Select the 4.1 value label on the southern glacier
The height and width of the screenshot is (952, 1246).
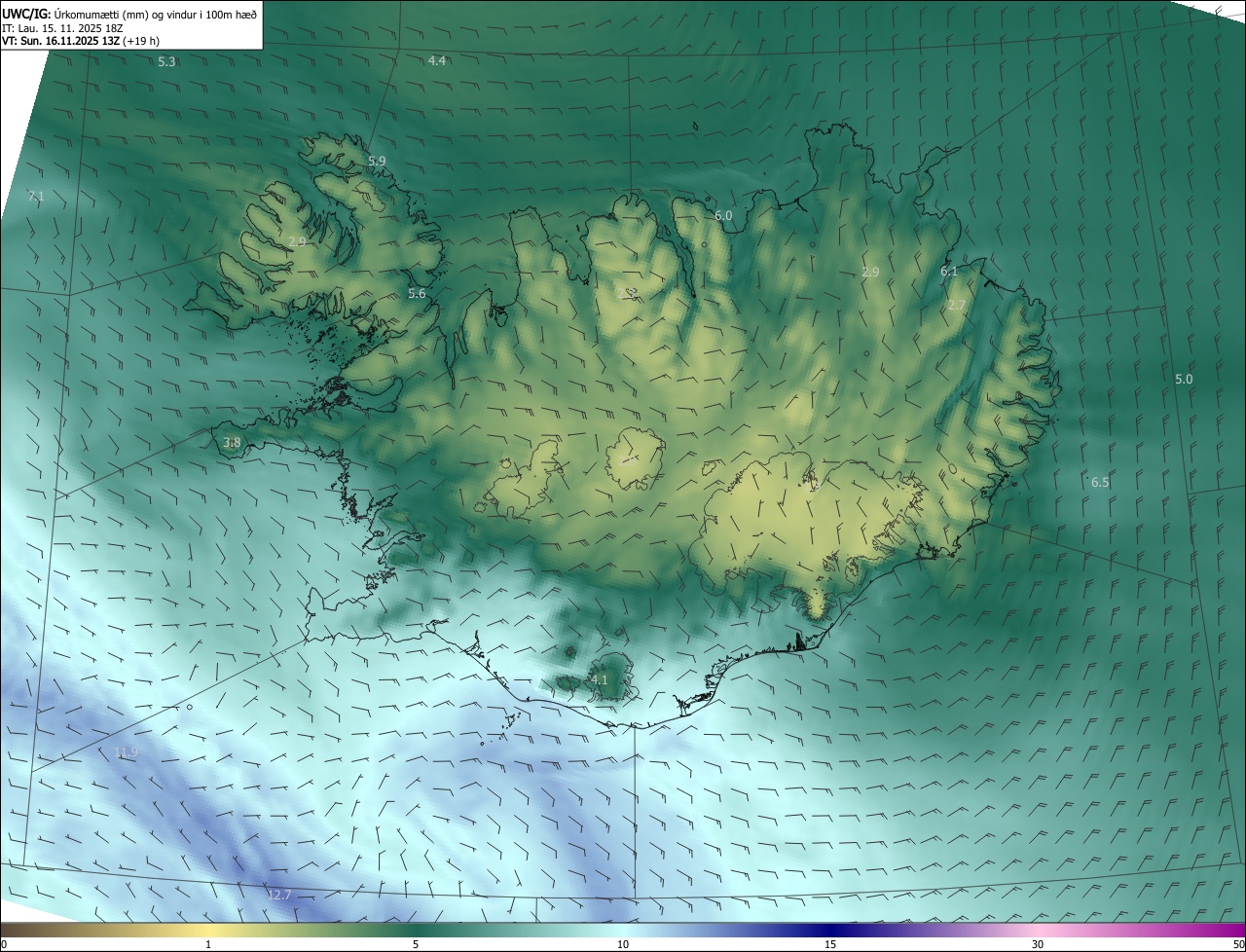click(599, 680)
